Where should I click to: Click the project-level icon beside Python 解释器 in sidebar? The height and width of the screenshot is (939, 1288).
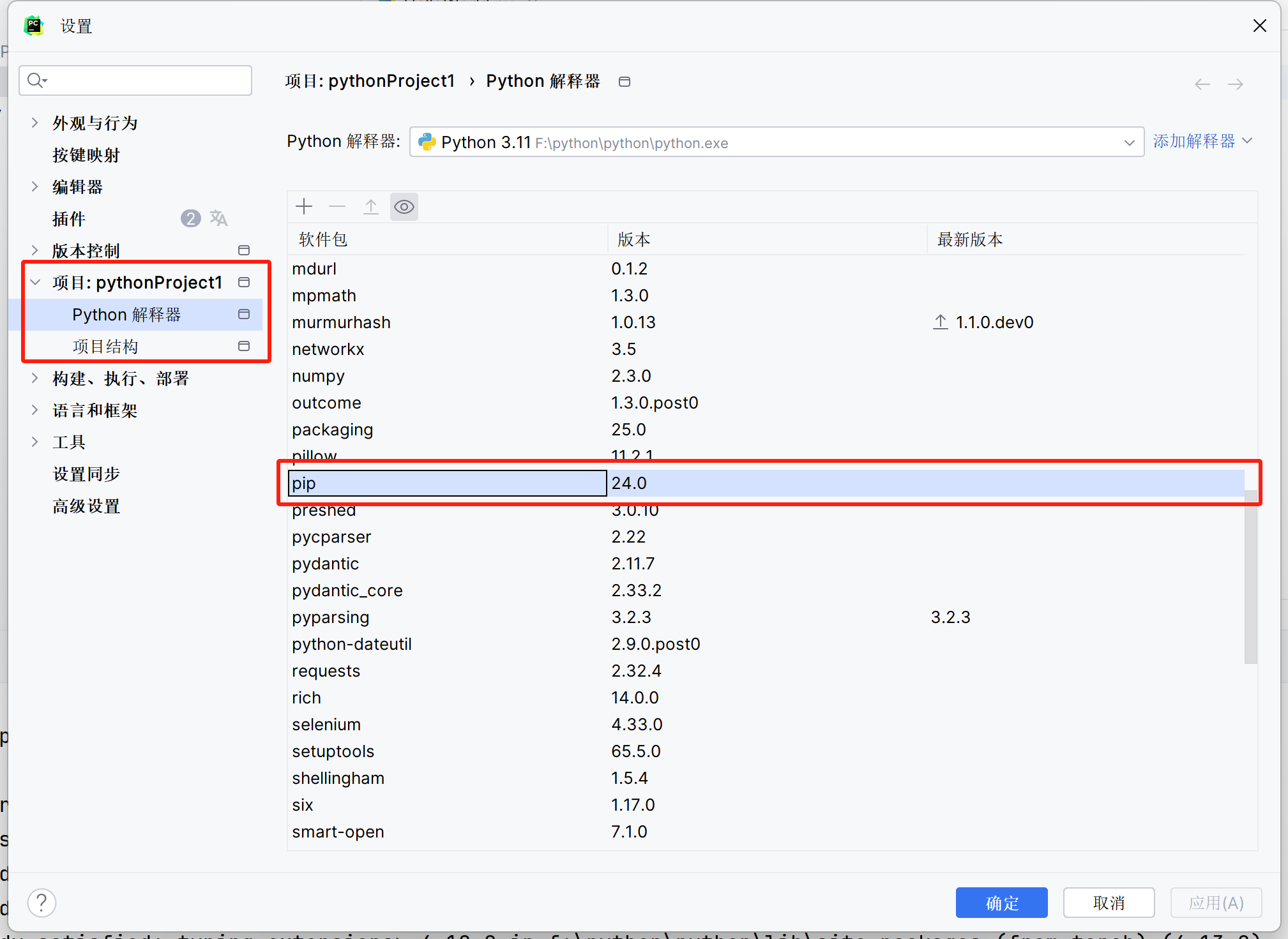[x=244, y=314]
